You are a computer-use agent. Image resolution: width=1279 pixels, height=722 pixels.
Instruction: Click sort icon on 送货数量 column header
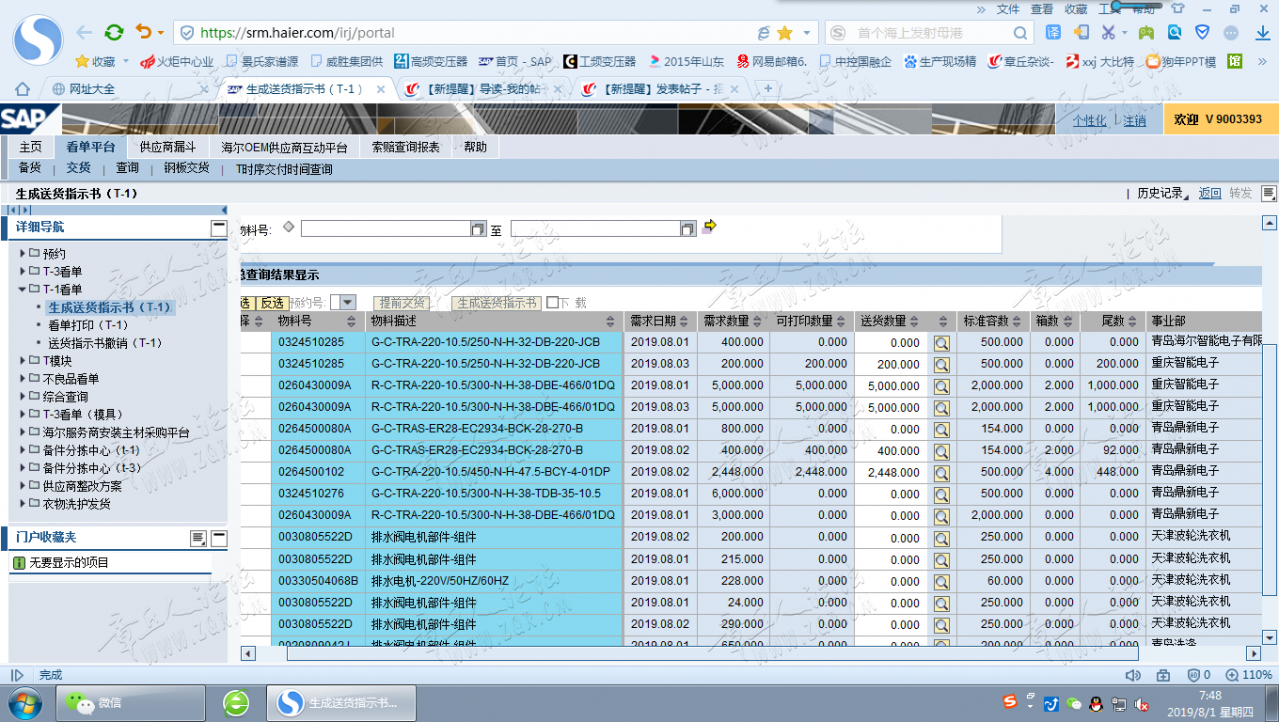pyautogui.click(x=916, y=321)
